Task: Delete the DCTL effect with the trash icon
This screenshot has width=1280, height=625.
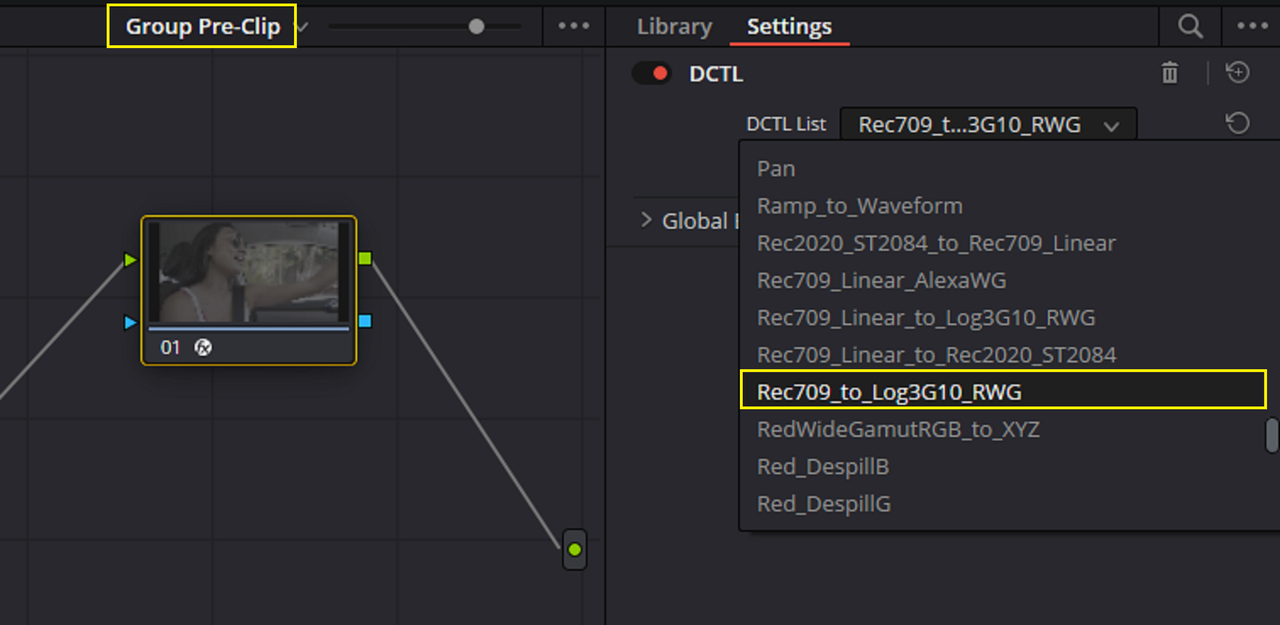Action: pyautogui.click(x=1169, y=73)
